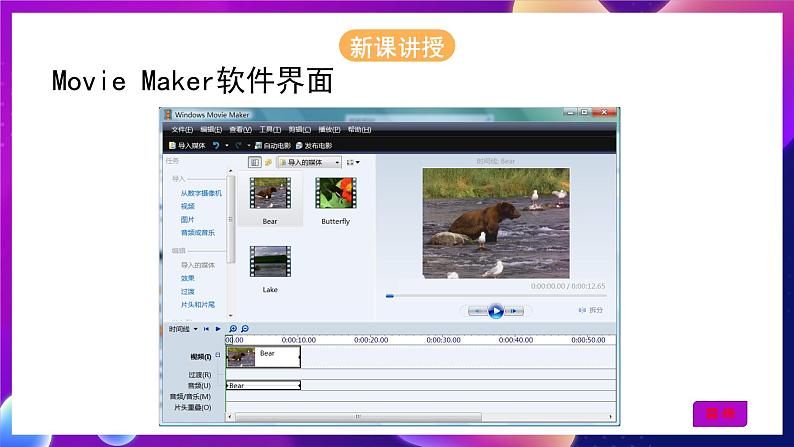Screen dimensions: 794x447
Task: Click the play timeline icon
Action: pyautogui.click(x=218, y=329)
